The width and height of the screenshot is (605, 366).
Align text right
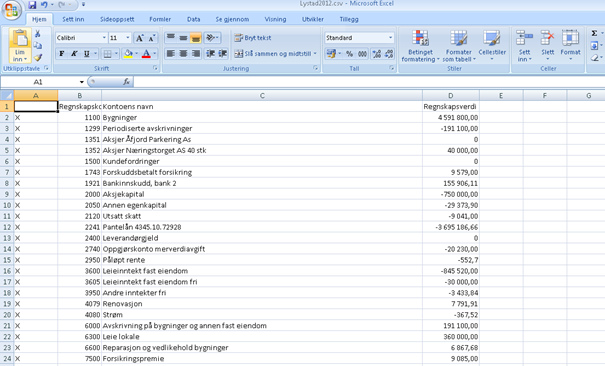point(196,54)
